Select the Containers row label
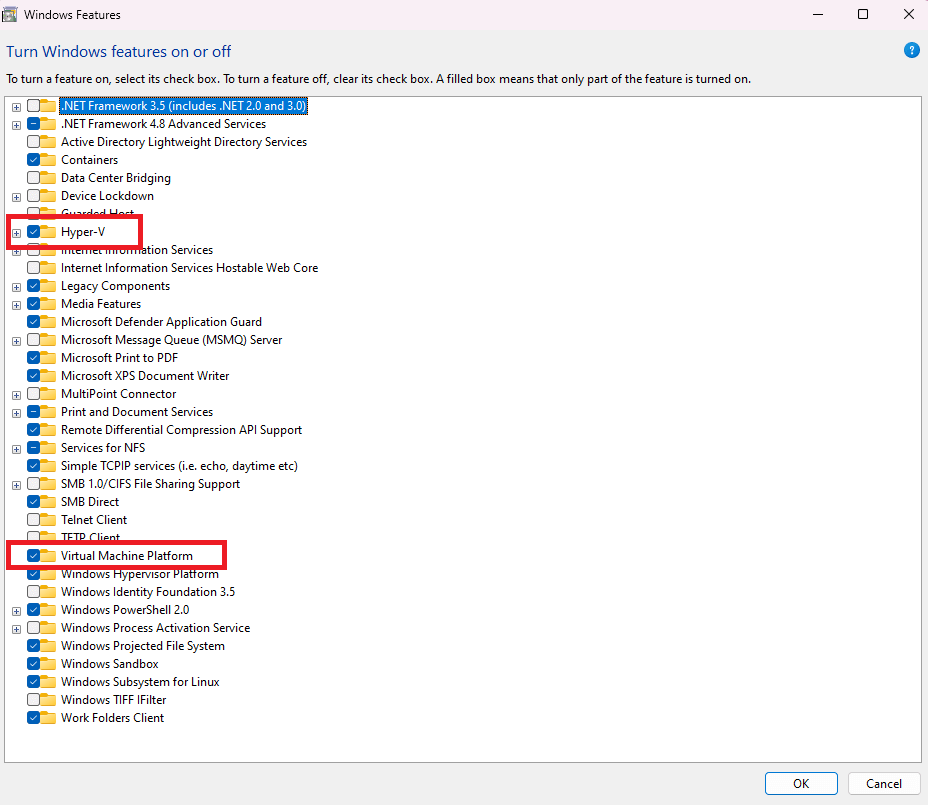The height and width of the screenshot is (805, 928). [89, 160]
